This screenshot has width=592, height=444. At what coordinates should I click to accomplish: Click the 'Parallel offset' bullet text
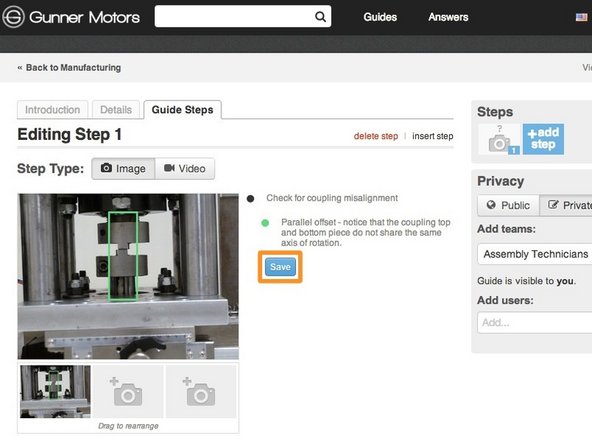pos(365,233)
